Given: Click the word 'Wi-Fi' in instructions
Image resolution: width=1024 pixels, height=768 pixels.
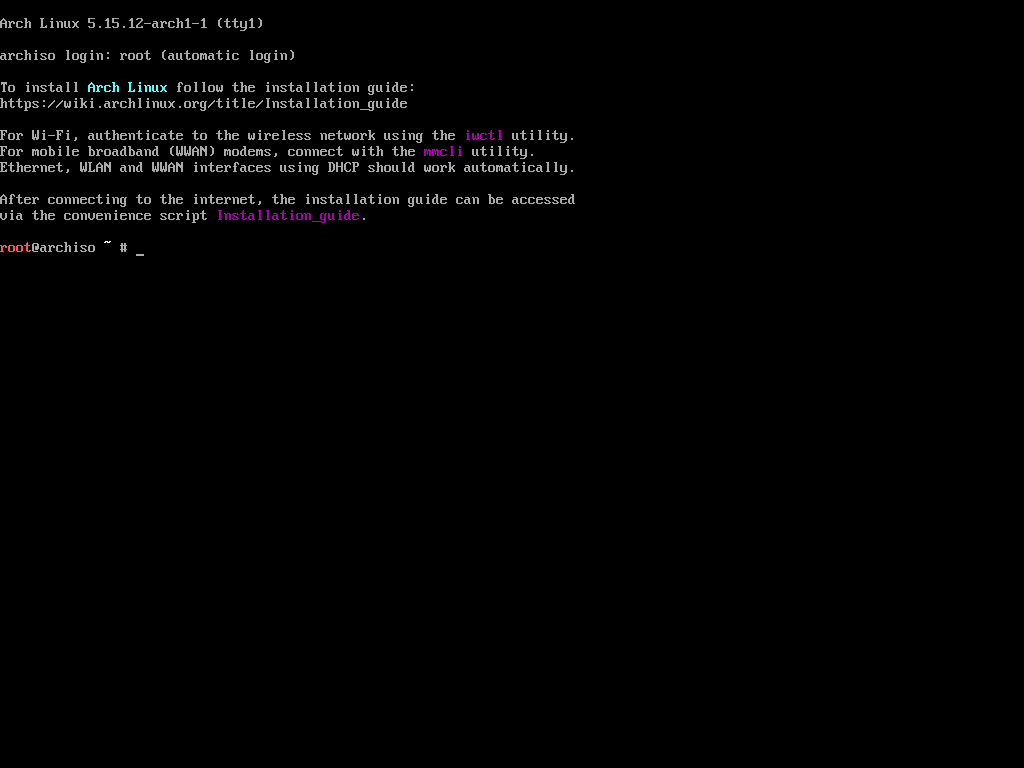Looking at the screenshot, I should click(56, 136).
